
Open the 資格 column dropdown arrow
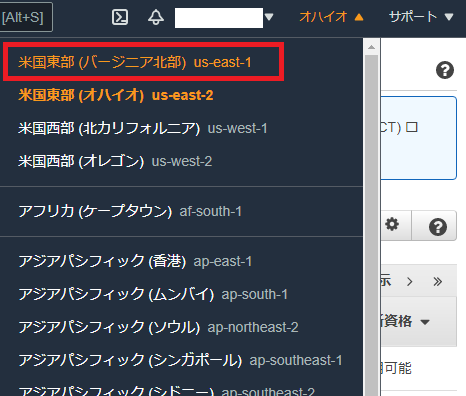[x=425, y=322]
